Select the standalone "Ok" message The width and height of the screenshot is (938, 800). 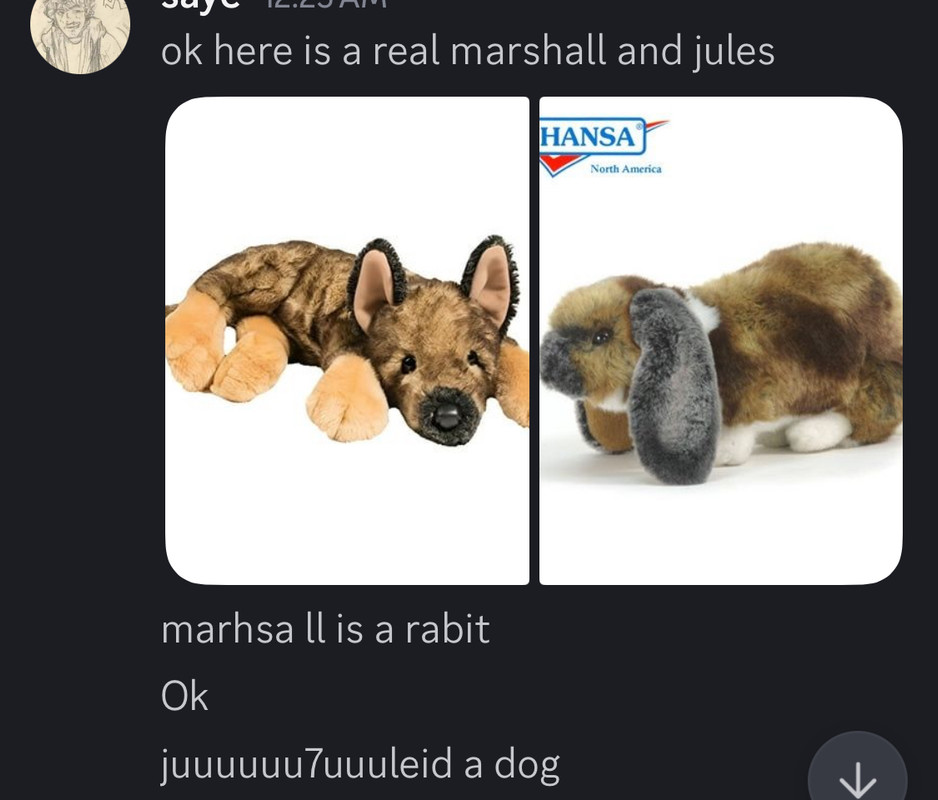click(184, 696)
